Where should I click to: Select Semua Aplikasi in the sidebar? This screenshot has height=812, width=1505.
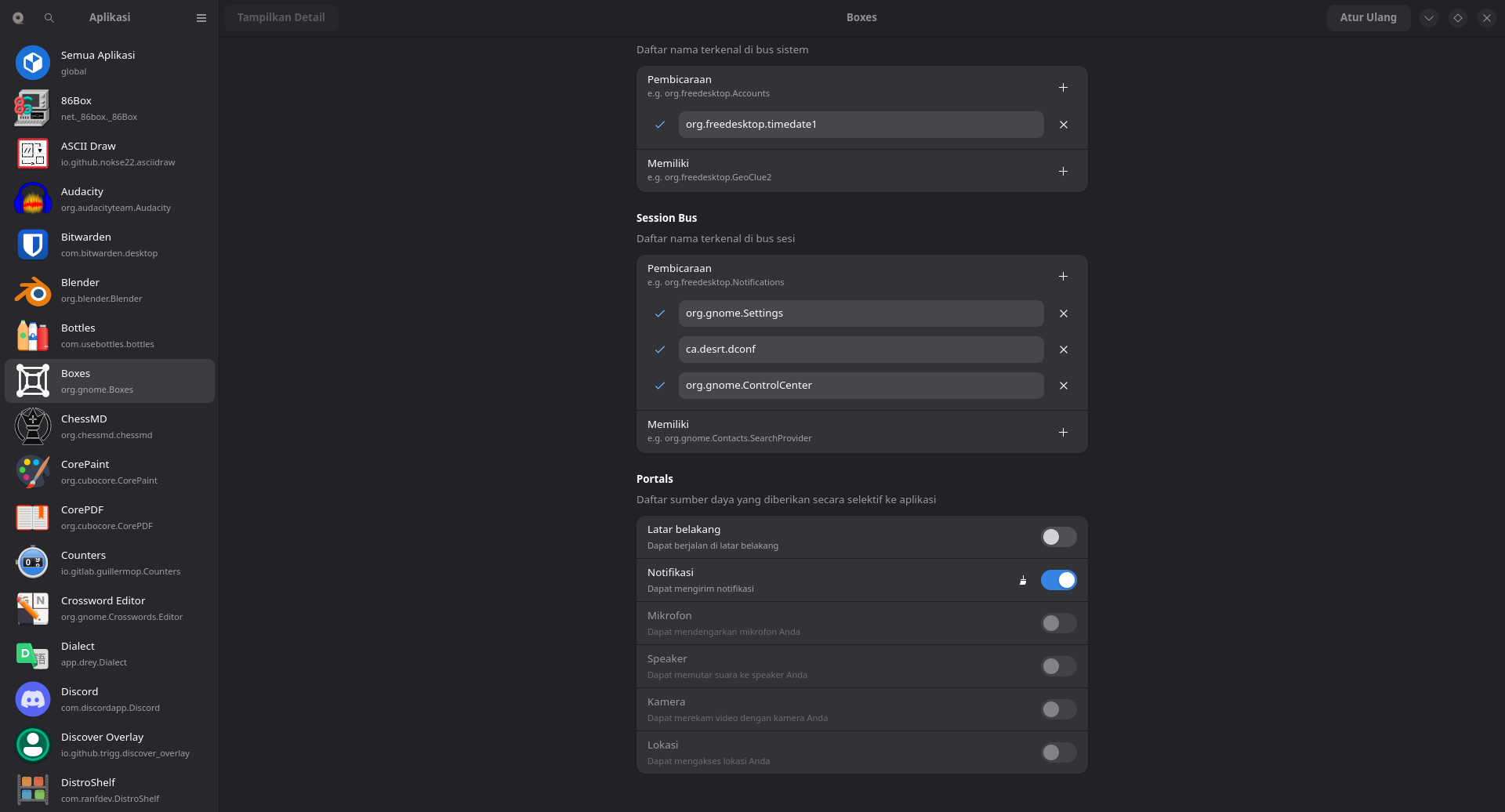tap(110, 63)
